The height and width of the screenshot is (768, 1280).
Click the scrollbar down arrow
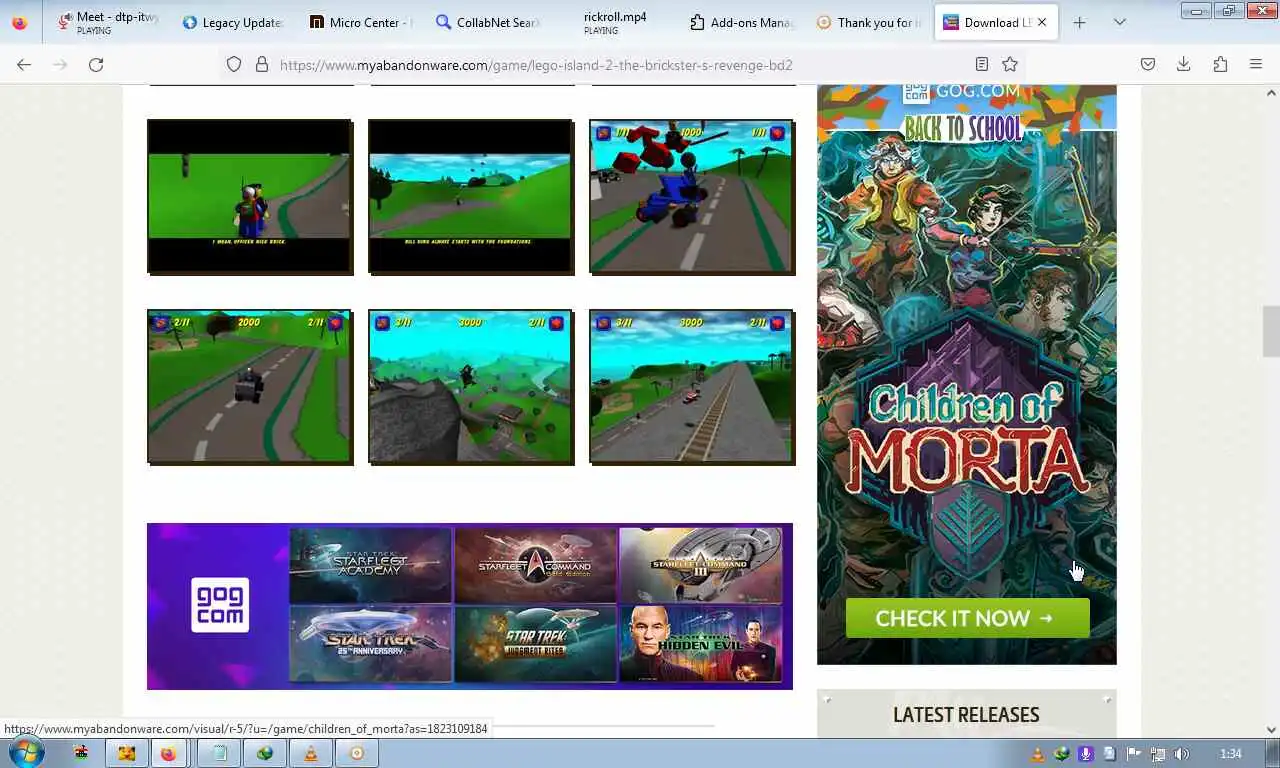[x=1271, y=730]
